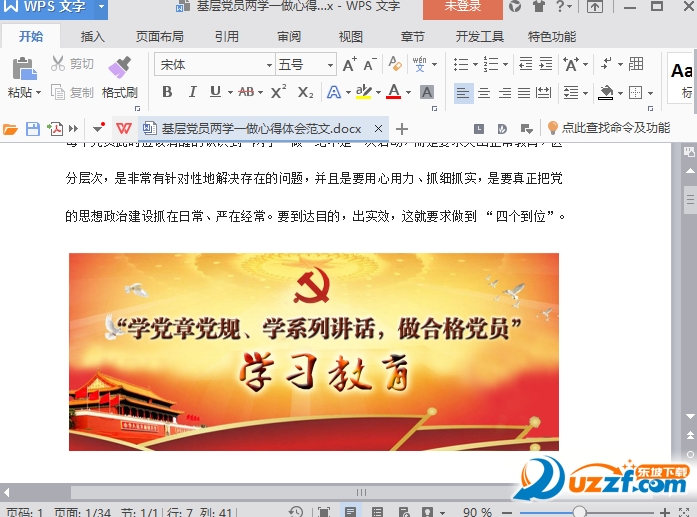
Task: Switch to the 插入 tab
Action: tap(92, 36)
